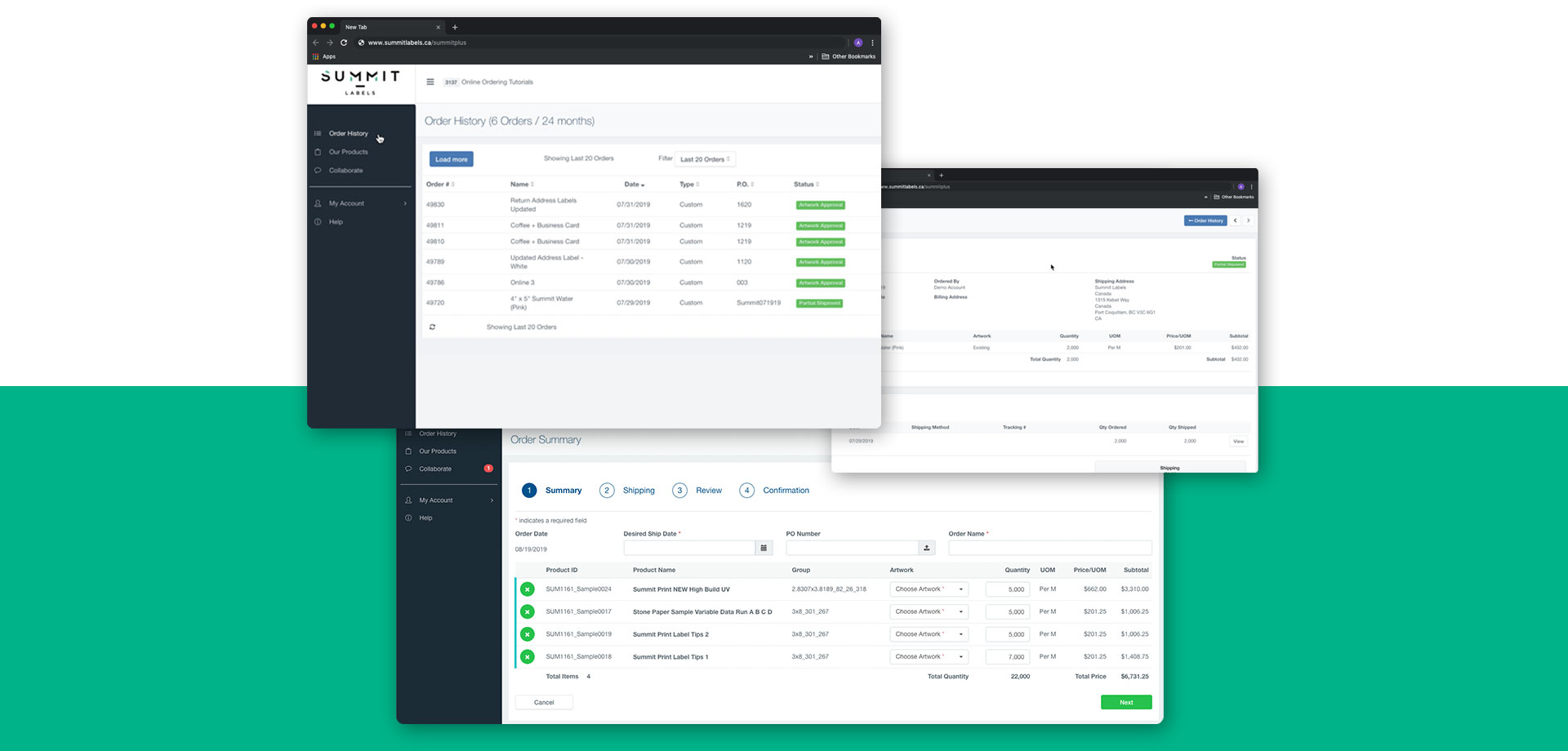
Task: Open a new browser tab in Order History window
Action: (x=455, y=27)
